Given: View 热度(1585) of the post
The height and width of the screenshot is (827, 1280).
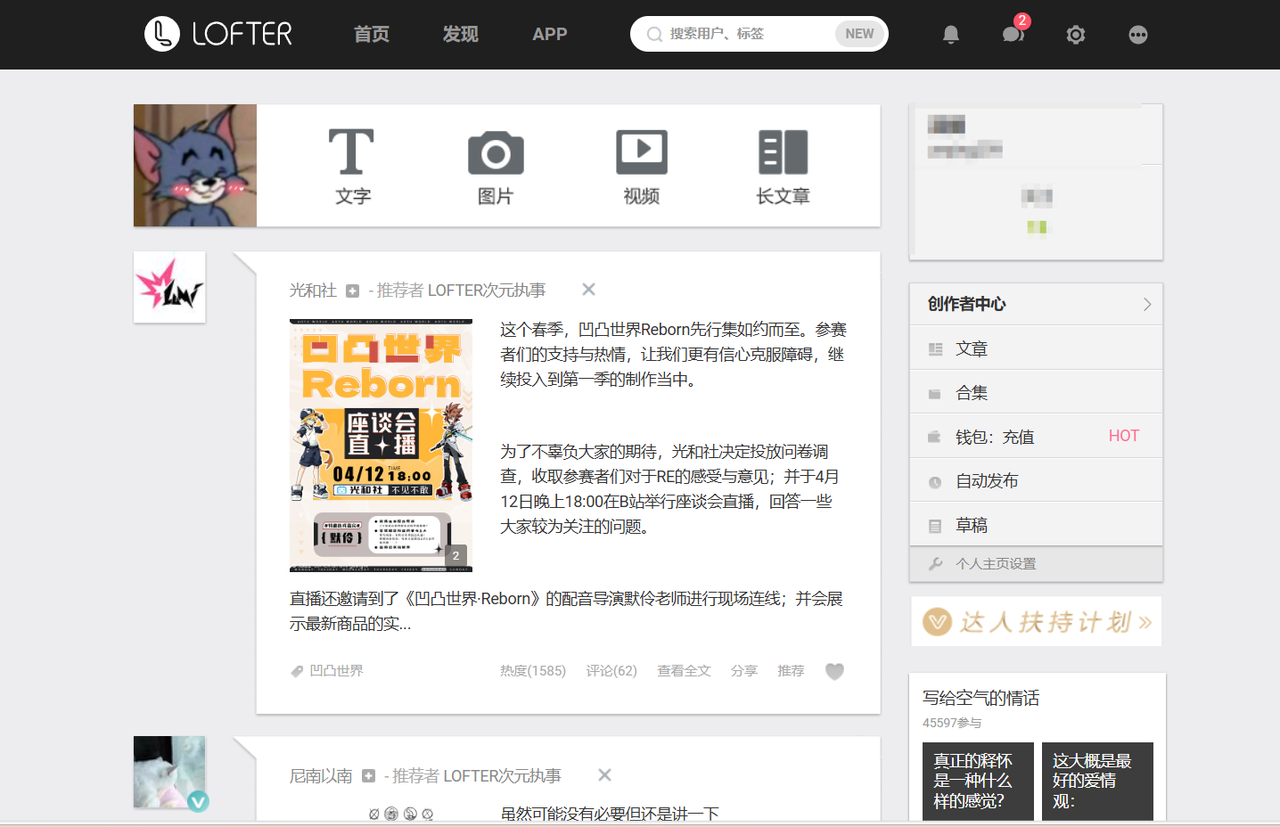Looking at the screenshot, I should click(x=533, y=671).
